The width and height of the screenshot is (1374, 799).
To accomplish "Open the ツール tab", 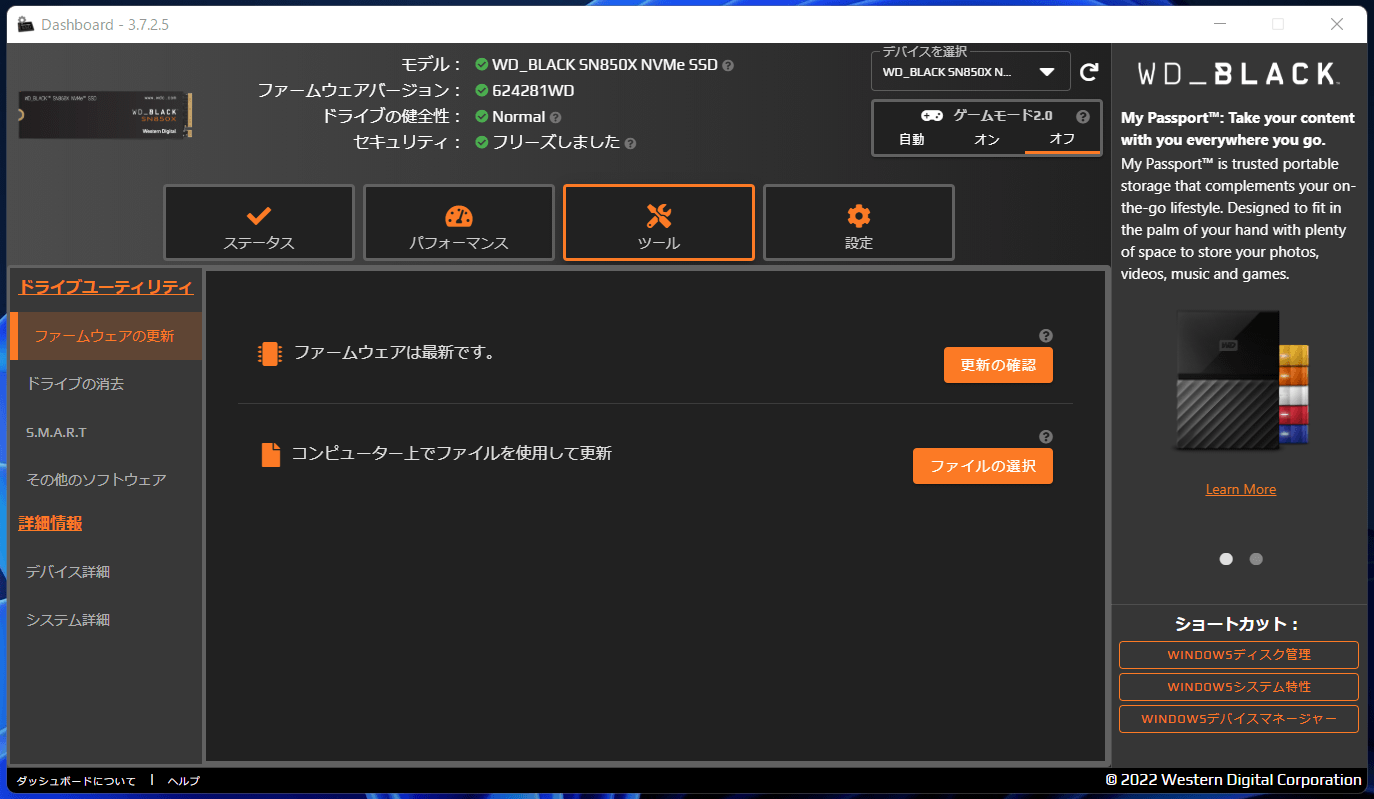I will click(x=659, y=223).
